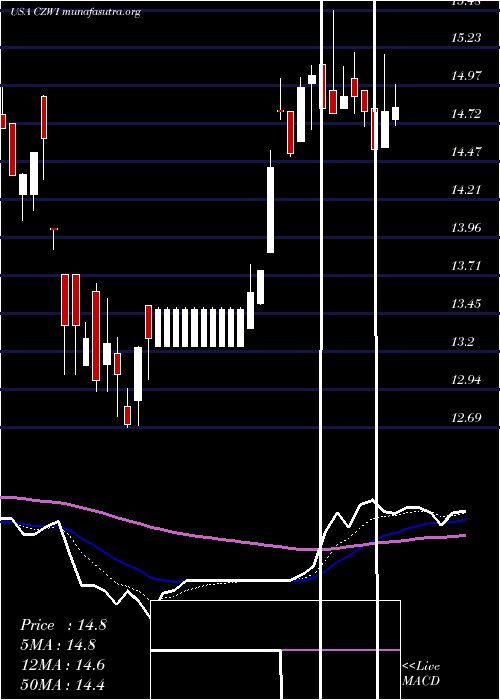Click the 14.97 price axis label
Viewport: 500px width, 700px height.
tap(466, 75)
